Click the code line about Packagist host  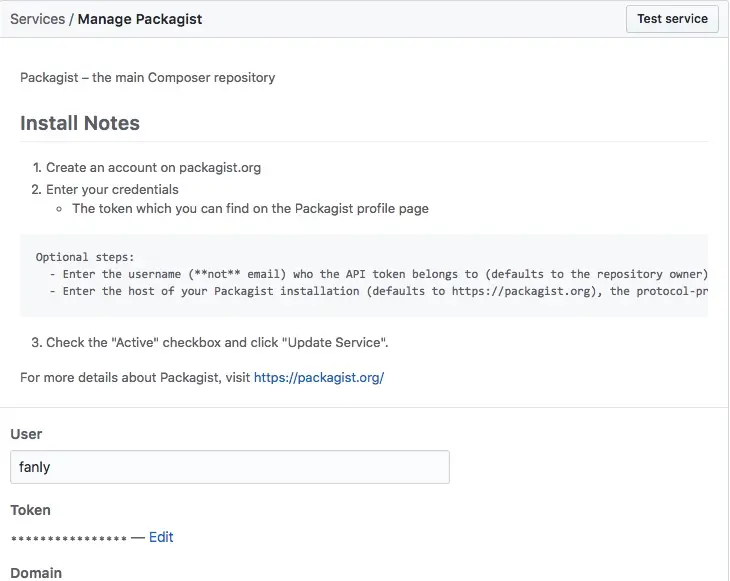point(380,291)
